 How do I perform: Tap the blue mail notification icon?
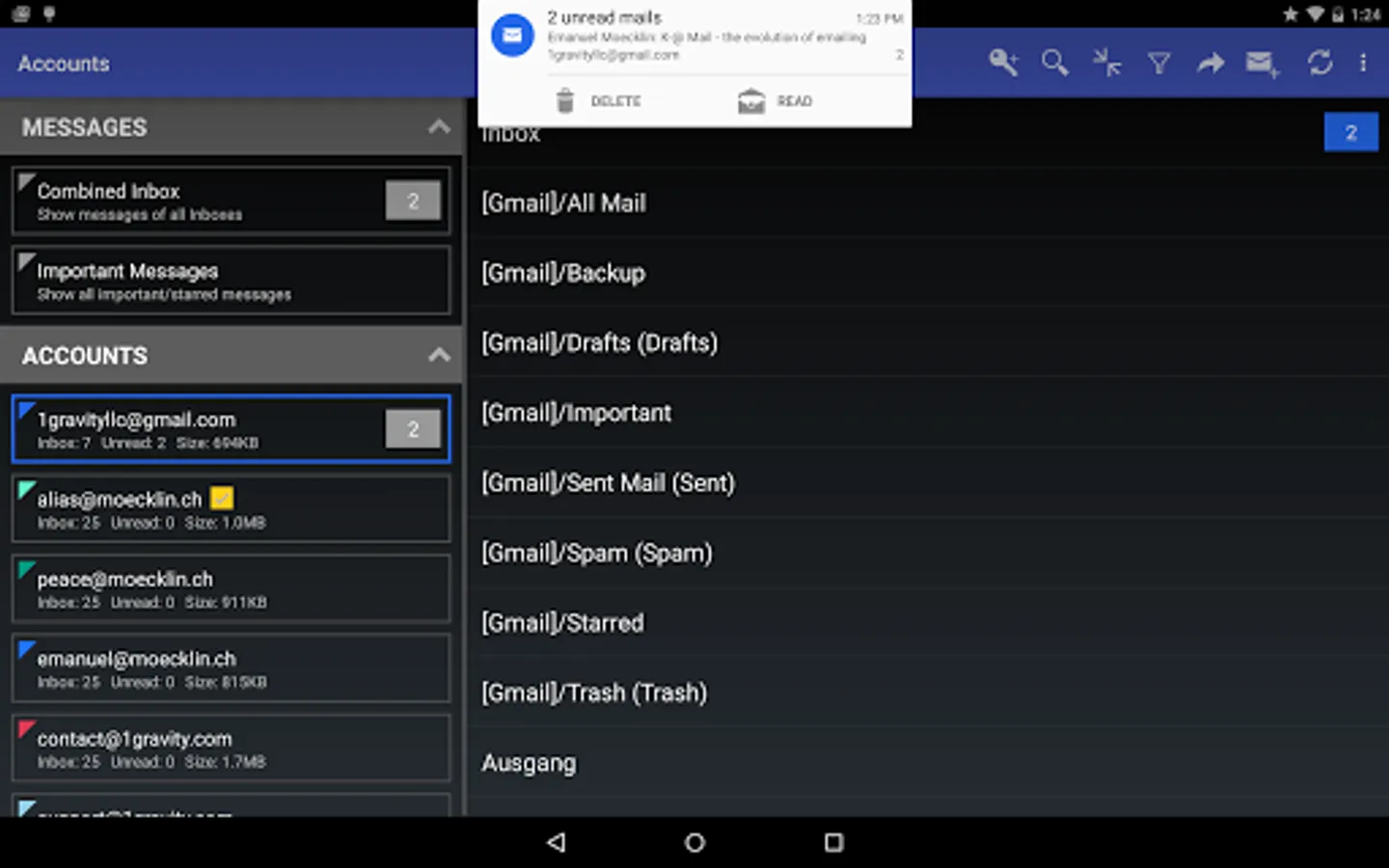pos(512,37)
